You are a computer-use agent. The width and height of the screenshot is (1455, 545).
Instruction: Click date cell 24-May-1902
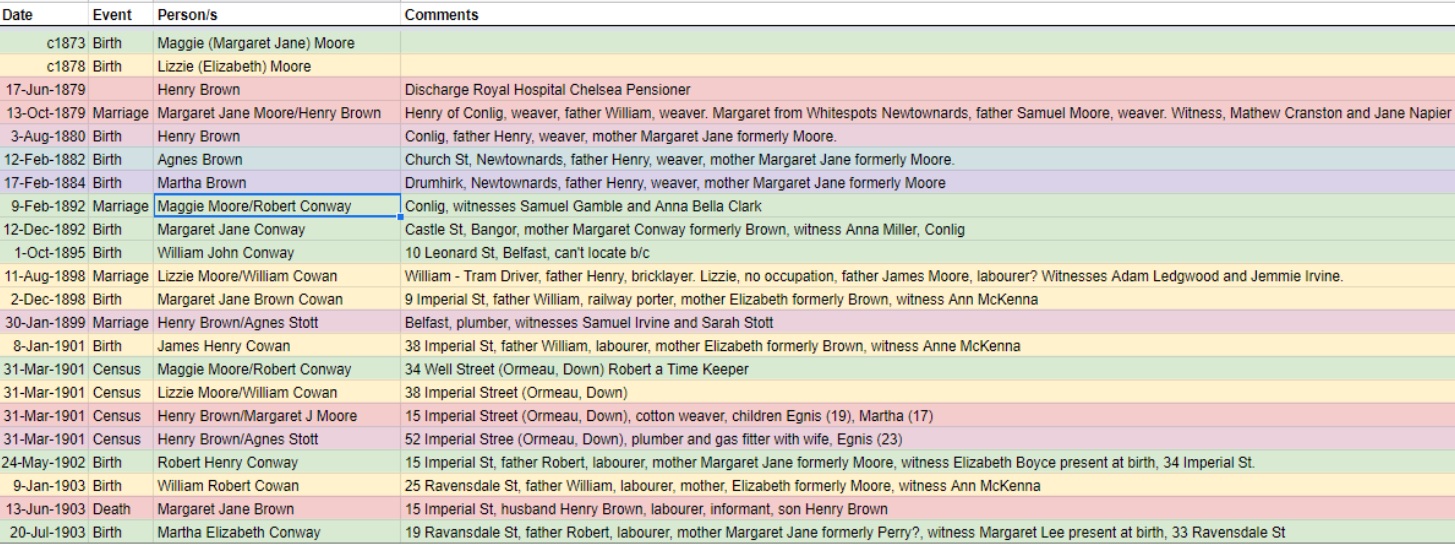pyautogui.click(x=44, y=463)
